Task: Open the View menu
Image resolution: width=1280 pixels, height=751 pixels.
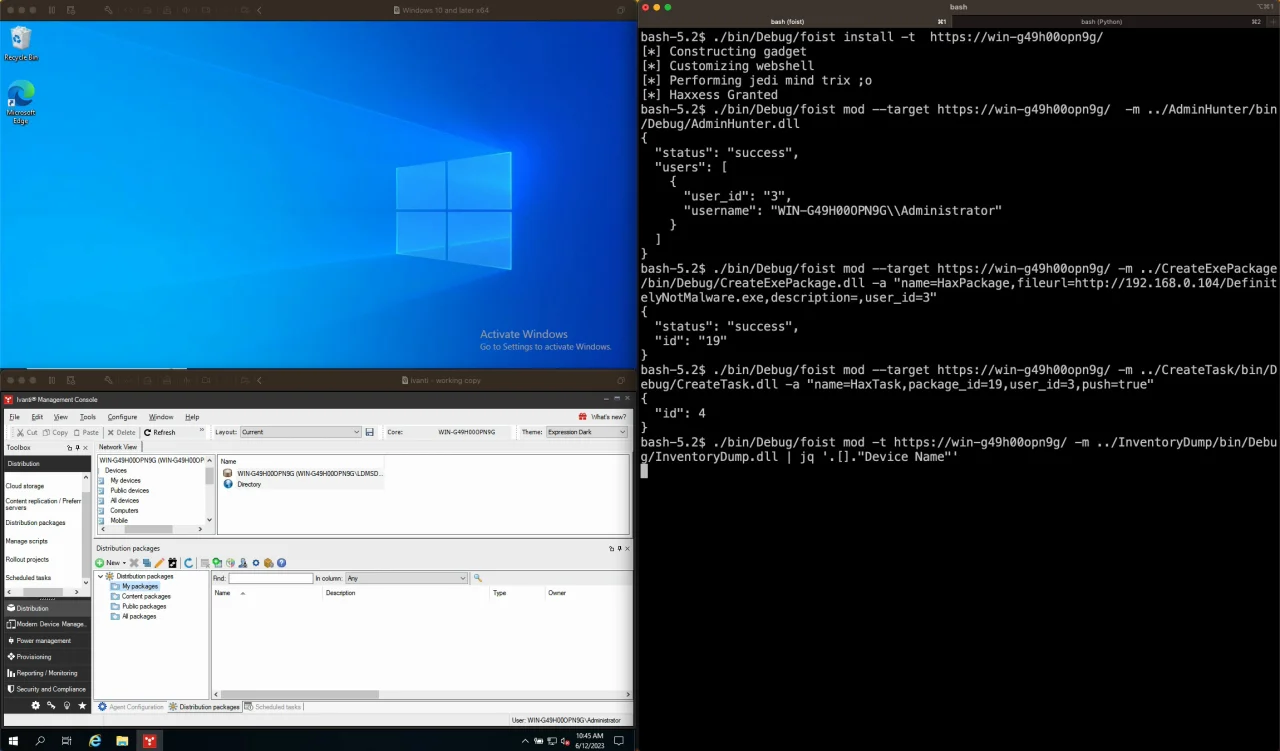Action: (x=61, y=417)
